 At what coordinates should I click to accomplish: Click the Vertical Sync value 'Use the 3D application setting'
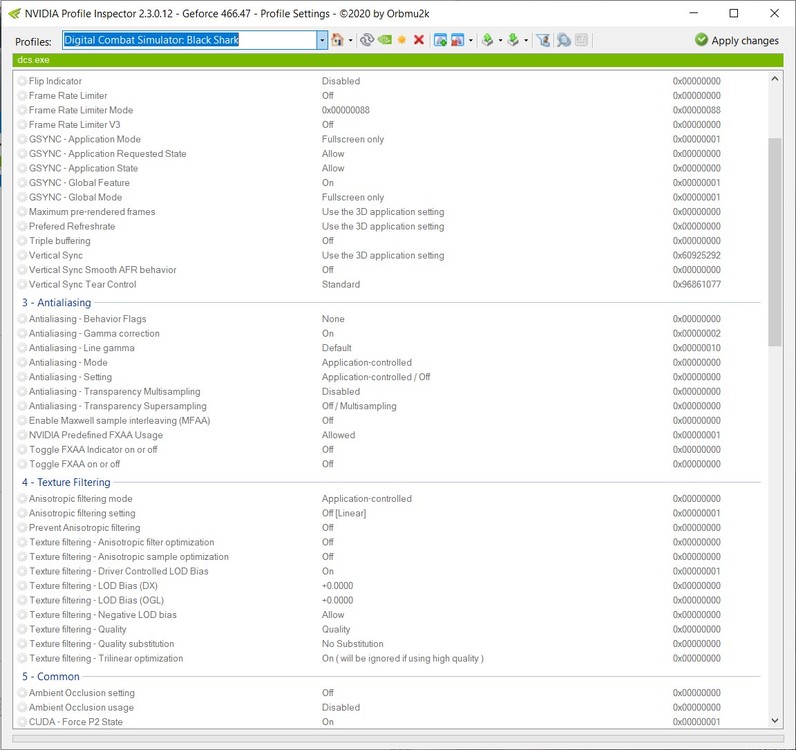383,255
